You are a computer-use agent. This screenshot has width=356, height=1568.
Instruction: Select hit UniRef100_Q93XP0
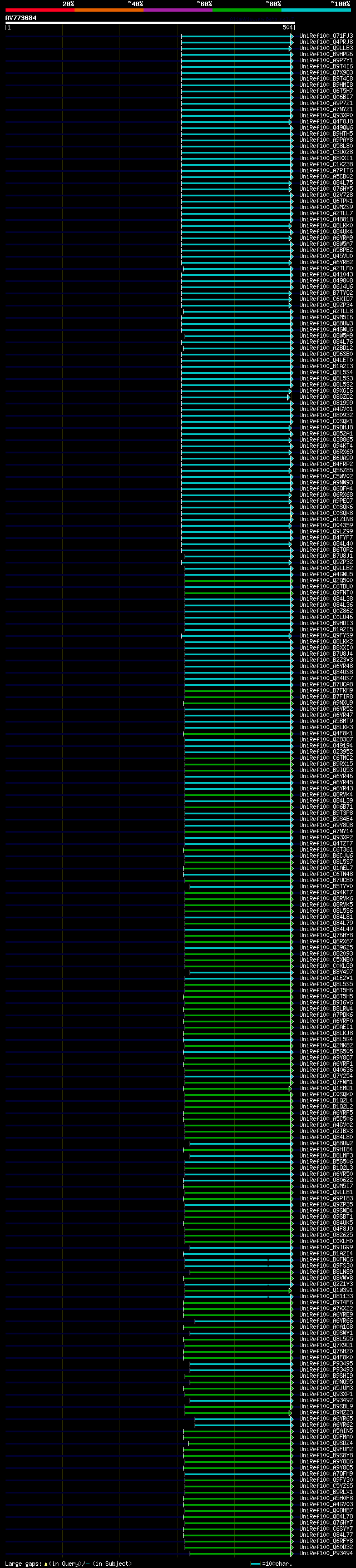pyautogui.click(x=325, y=115)
